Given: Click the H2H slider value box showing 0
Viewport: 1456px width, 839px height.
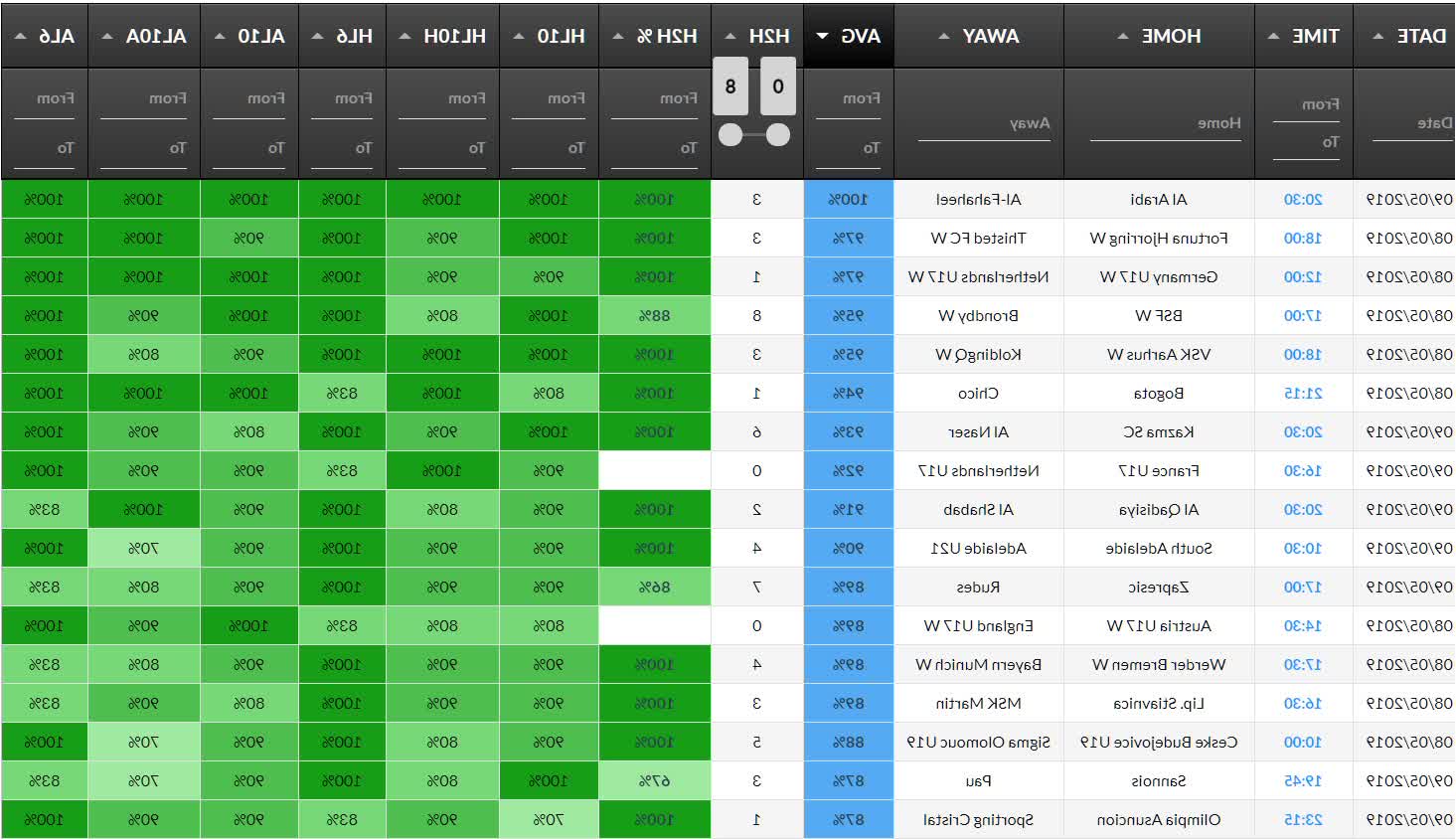Looking at the screenshot, I should [x=778, y=86].
